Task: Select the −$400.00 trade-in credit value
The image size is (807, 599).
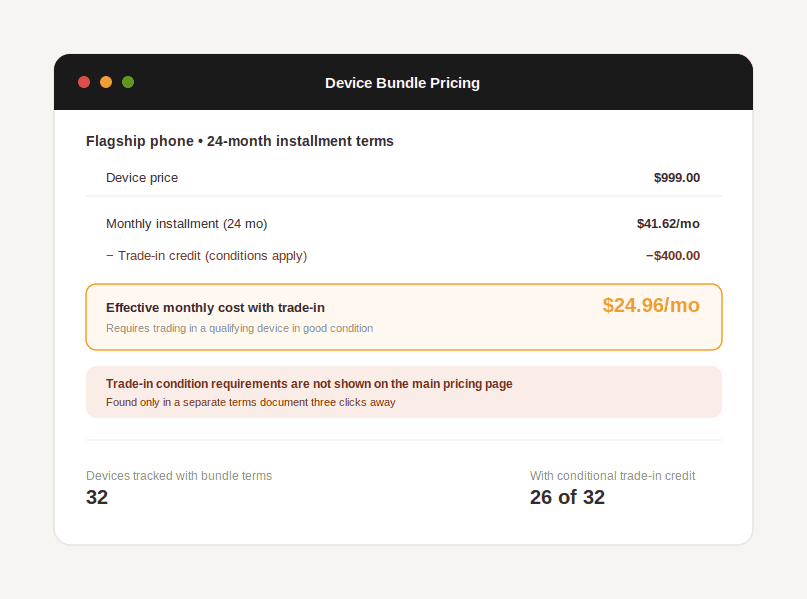Action: 673,256
